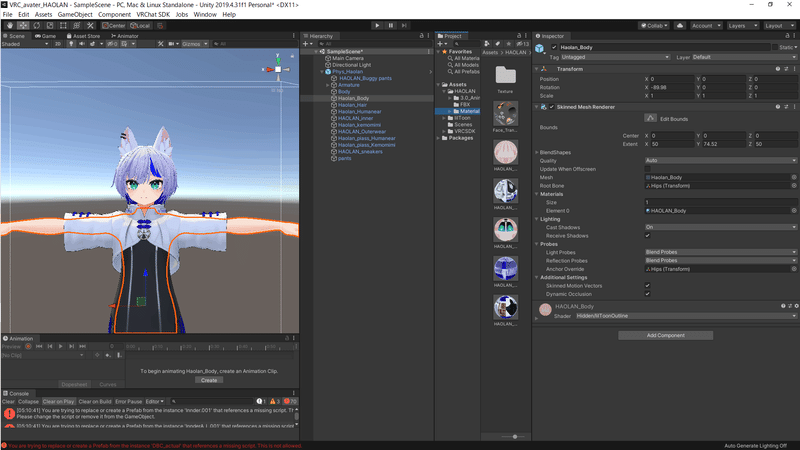Click the Pause button in top toolbar
Viewport: 800px width, 450px height.
point(391,26)
